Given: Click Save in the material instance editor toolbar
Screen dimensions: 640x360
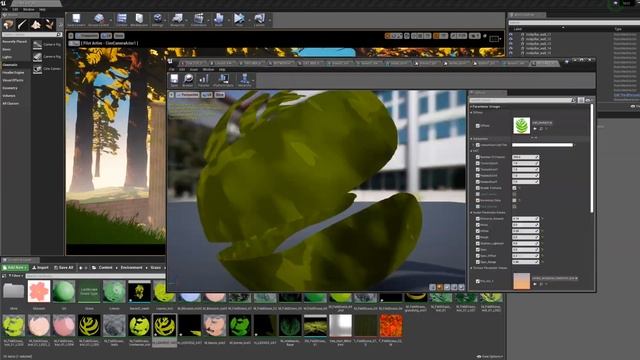Looking at the screenshot, I should (x=174, y=80).
